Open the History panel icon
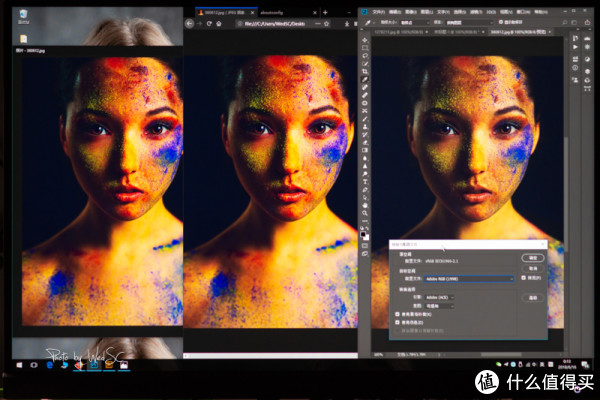Image resolution: width=600 pixels, height=400 pixels. pyautogui.click(x=575, y=38)
